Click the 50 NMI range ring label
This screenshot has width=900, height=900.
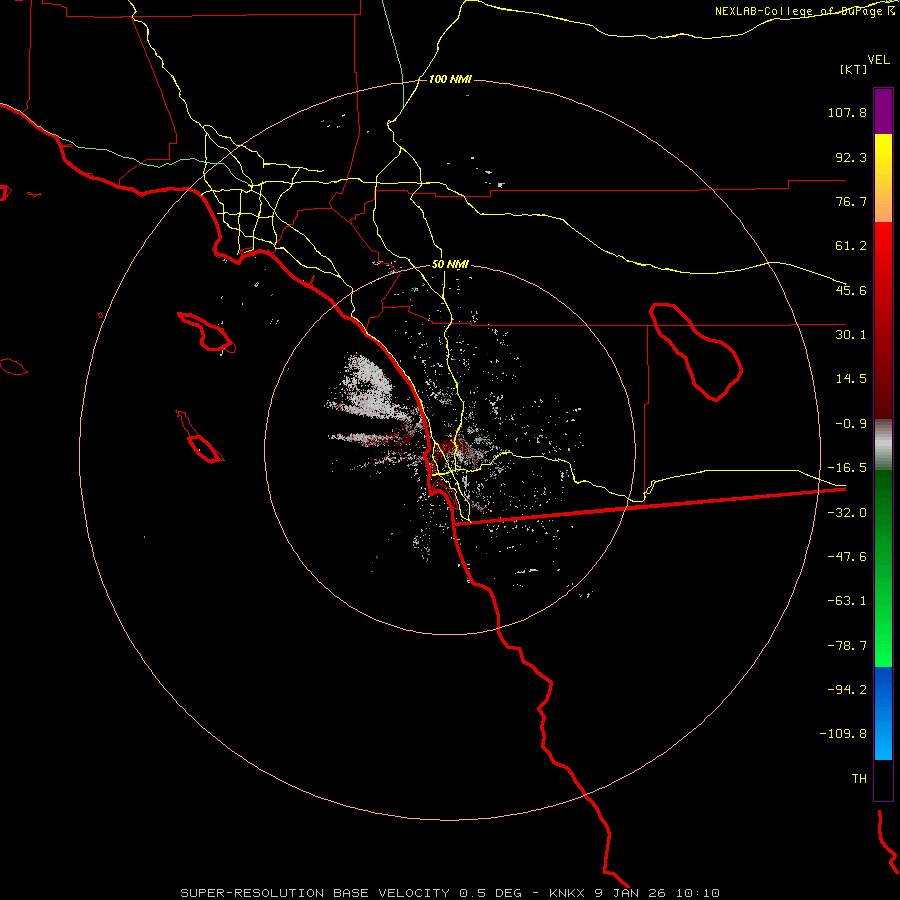coord(450,265)
